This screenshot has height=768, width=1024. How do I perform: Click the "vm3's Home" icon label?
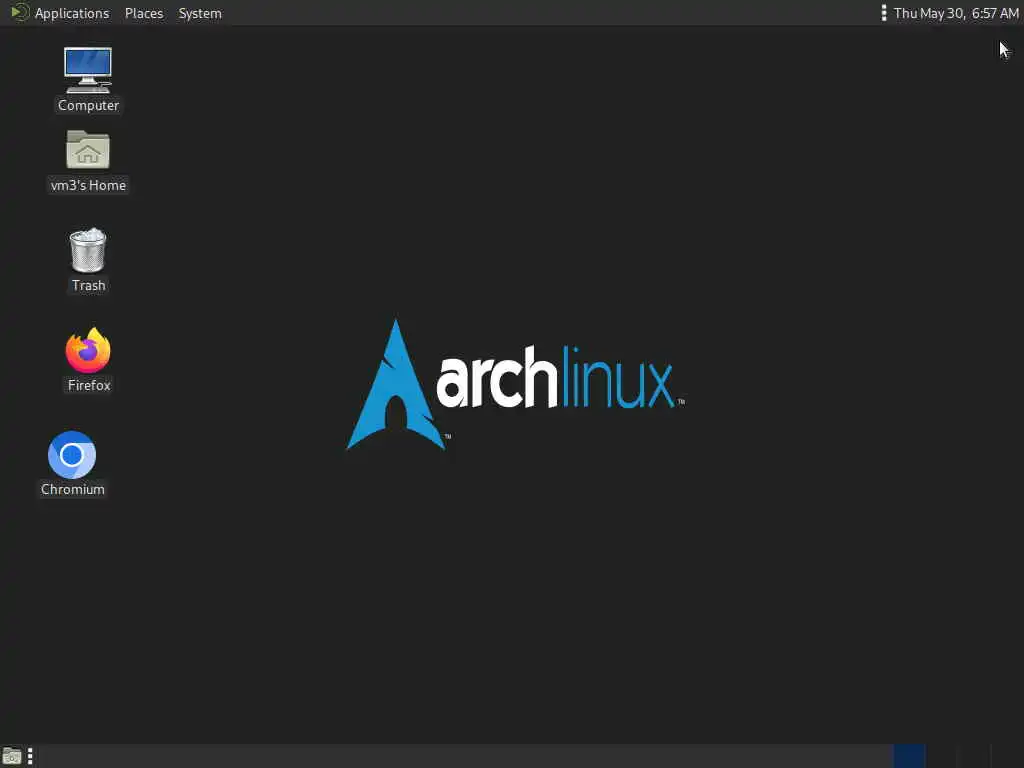88,185
